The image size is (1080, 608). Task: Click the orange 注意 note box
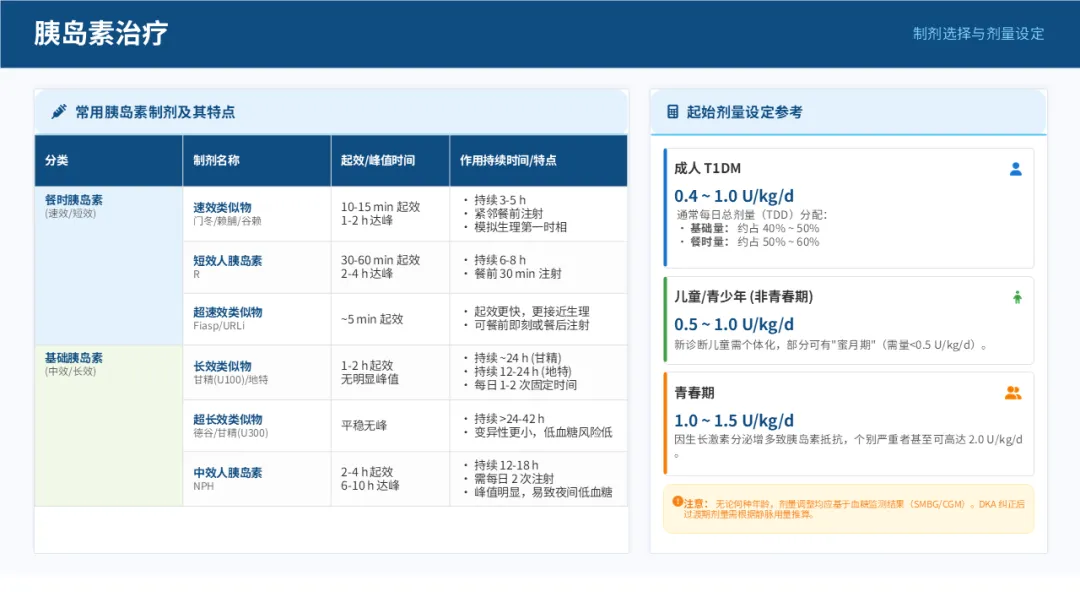coord(849,509)
